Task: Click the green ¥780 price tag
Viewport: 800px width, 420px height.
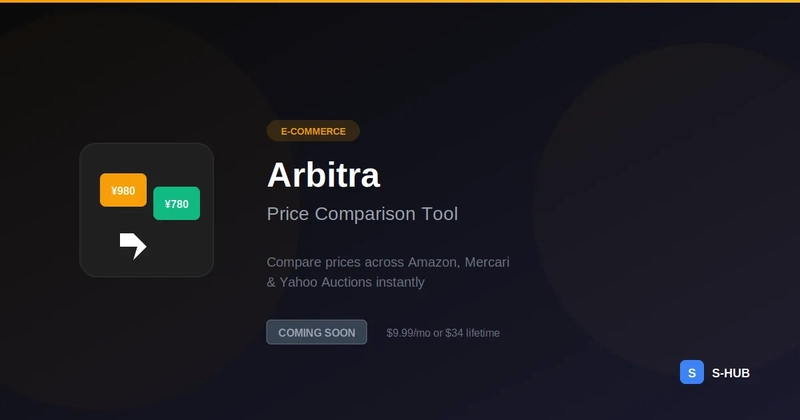Action: (176, 203)
